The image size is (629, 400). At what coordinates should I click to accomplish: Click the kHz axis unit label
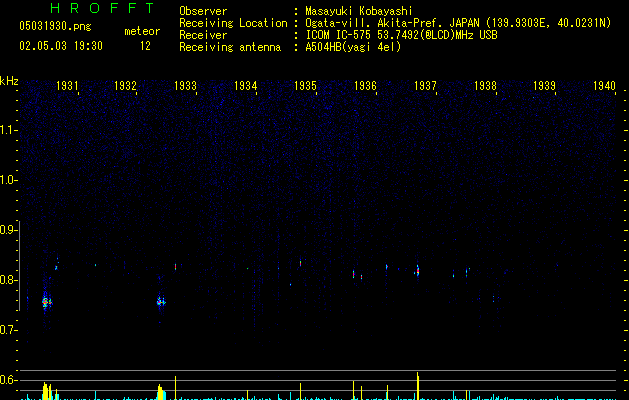(x=9, y=81)
